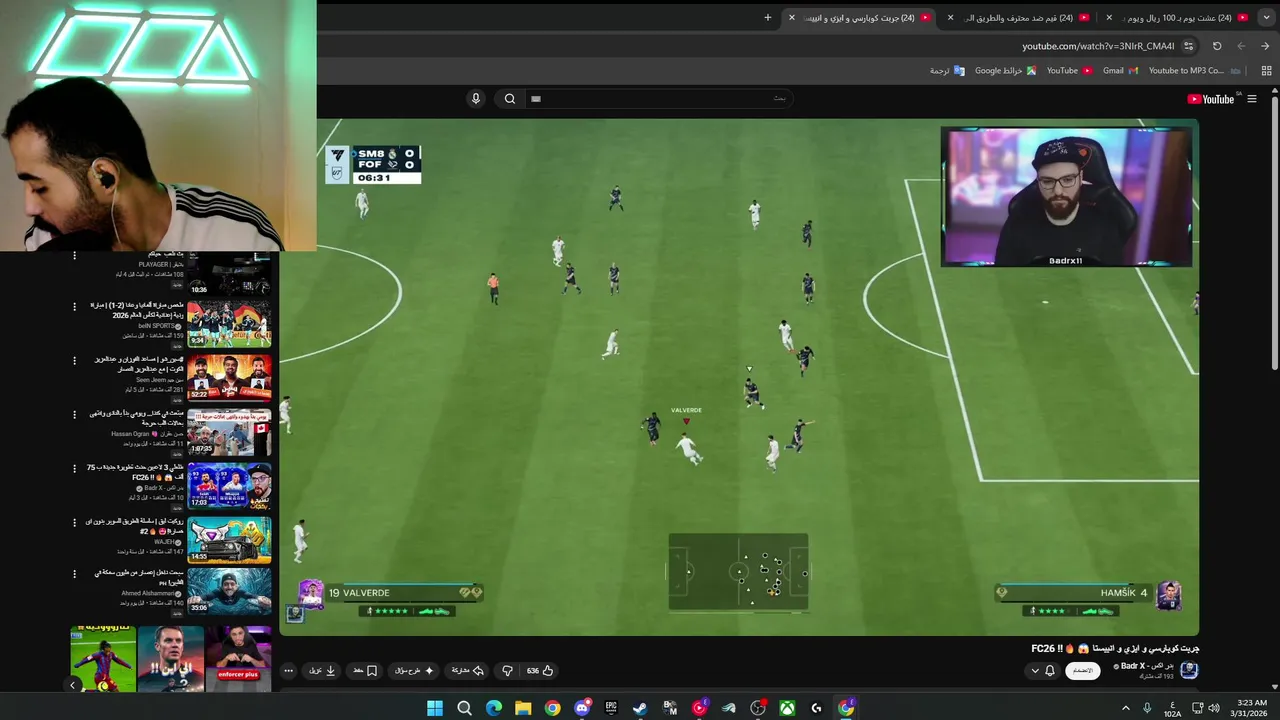
Task: Close the tab about 100 riyal day
Action: pos(1109,17)
